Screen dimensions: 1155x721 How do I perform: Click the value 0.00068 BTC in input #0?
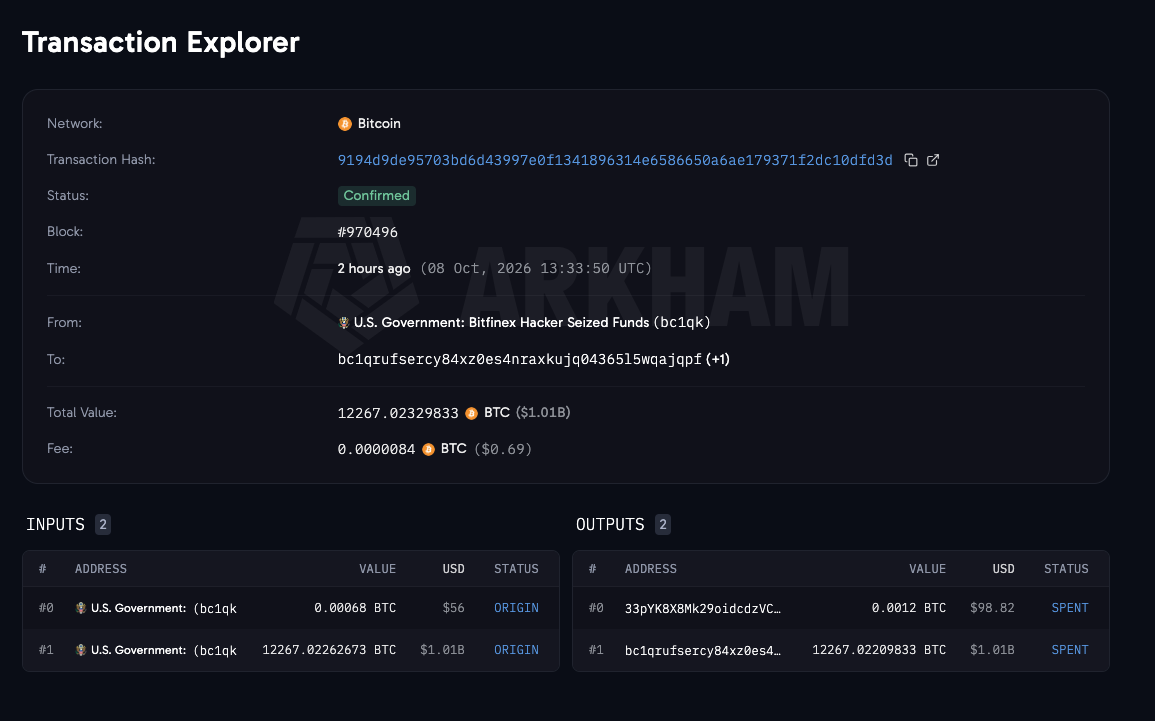pos(355,608)
